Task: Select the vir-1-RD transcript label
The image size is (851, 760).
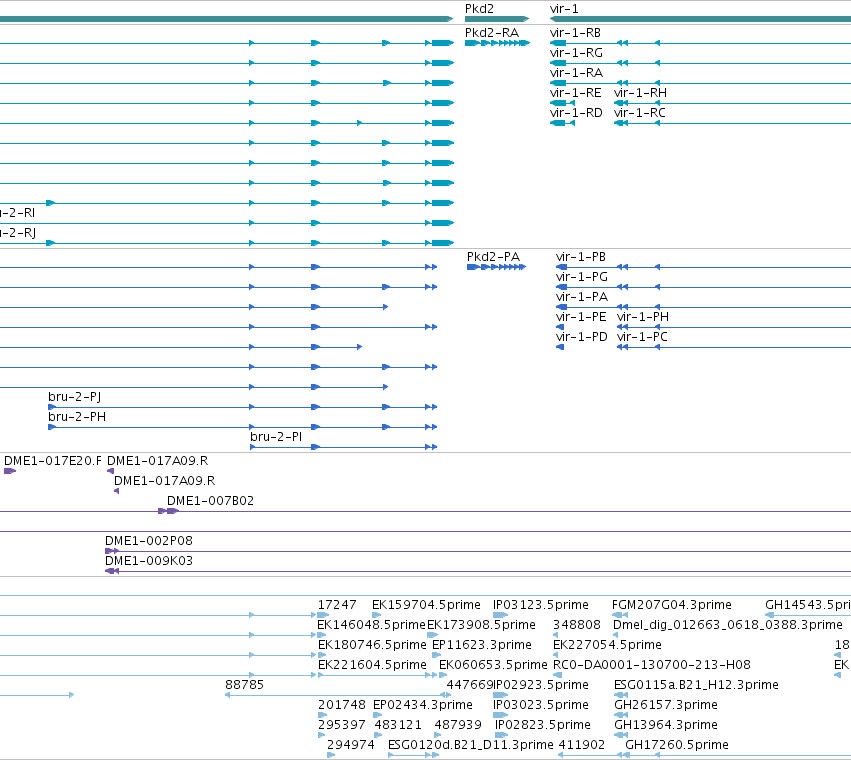Action: [x=576, y=113]
